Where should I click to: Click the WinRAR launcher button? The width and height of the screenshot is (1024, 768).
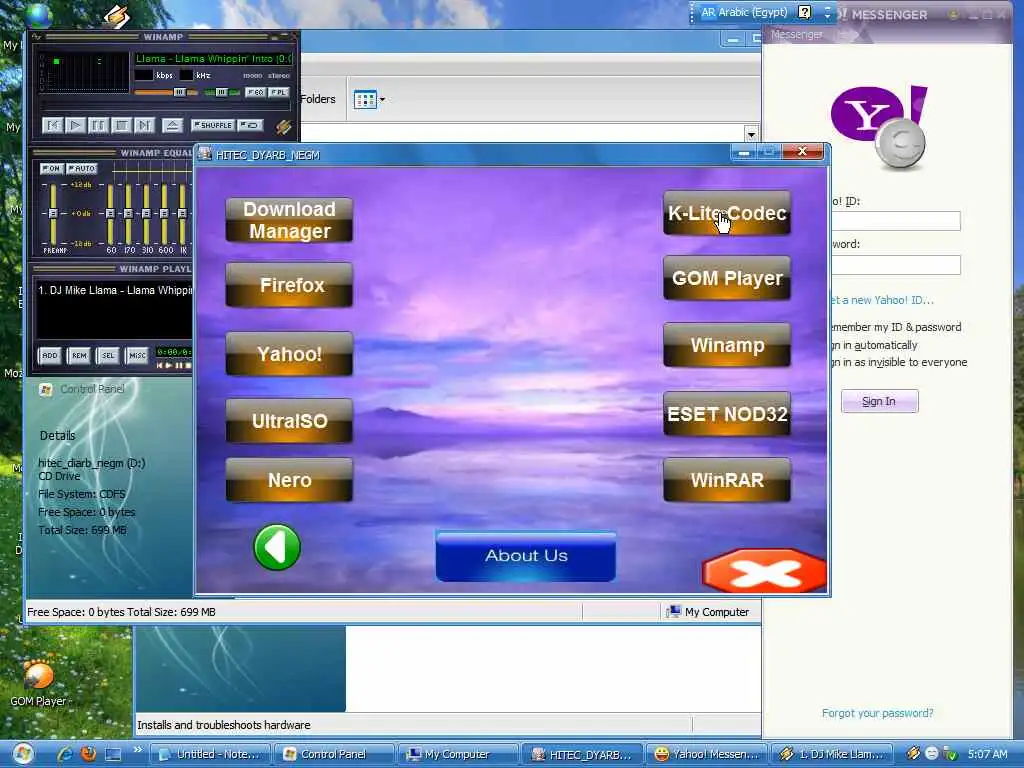727,480
